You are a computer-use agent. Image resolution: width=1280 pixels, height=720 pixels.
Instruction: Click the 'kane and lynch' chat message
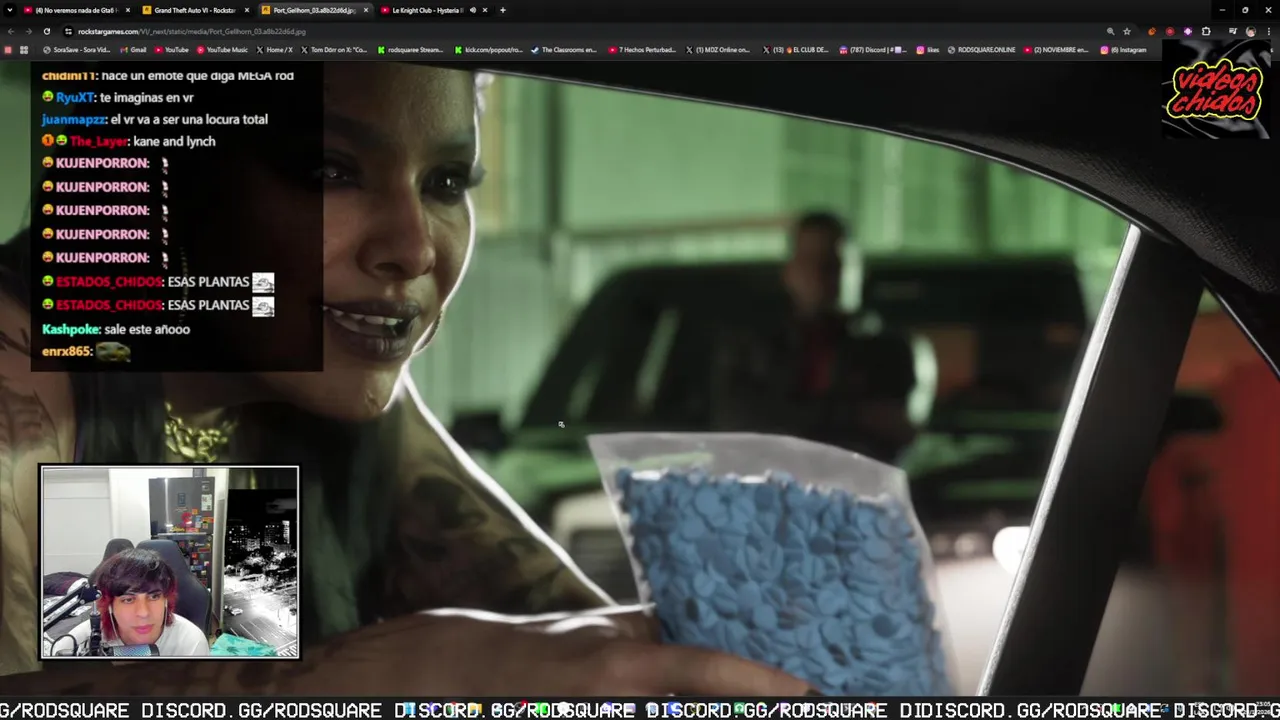[x=174, y=141]
